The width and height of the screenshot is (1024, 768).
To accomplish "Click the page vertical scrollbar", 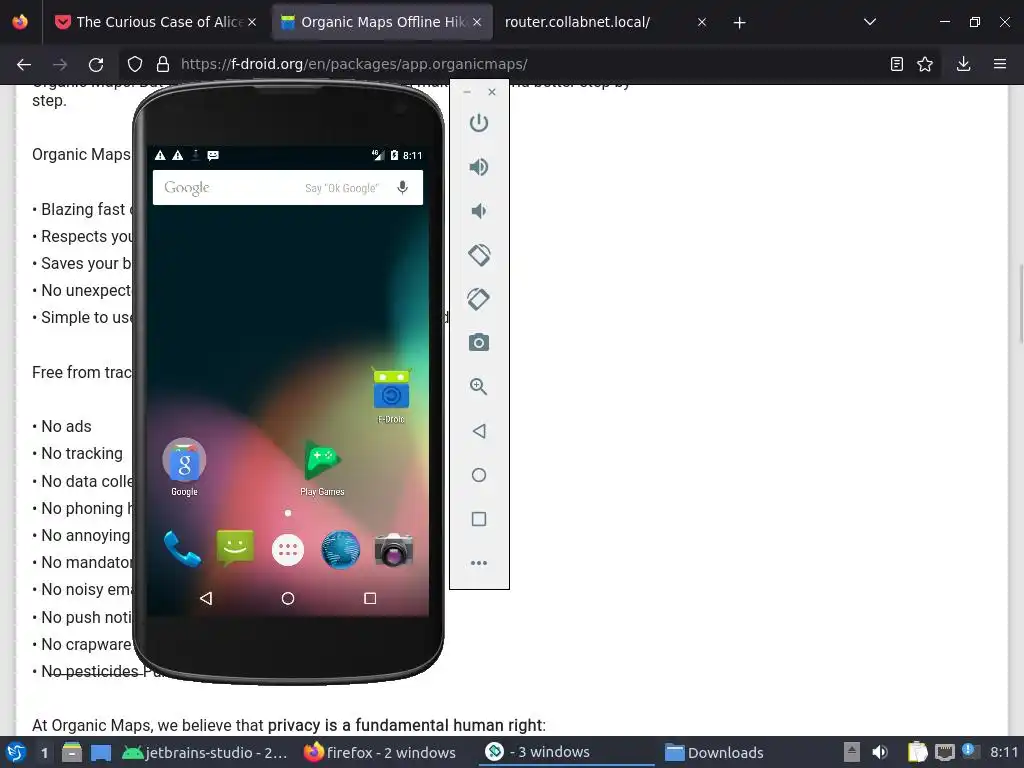I will click(x=1019, y=303).
